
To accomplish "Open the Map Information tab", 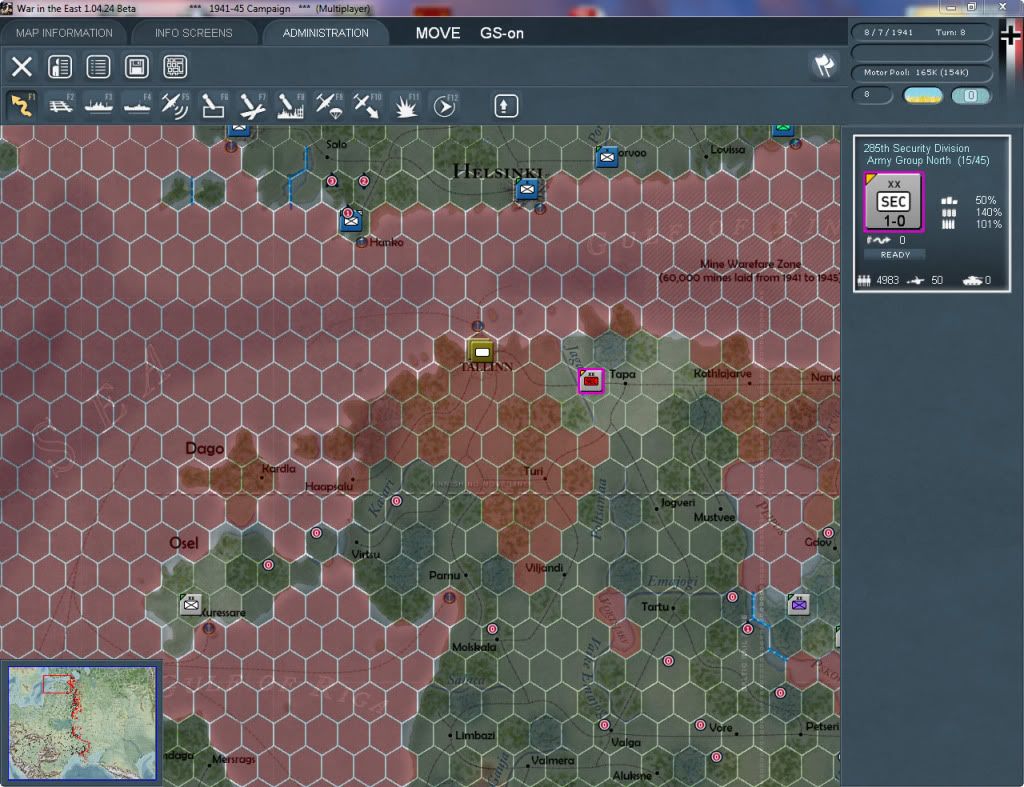I will click(64, 33).
